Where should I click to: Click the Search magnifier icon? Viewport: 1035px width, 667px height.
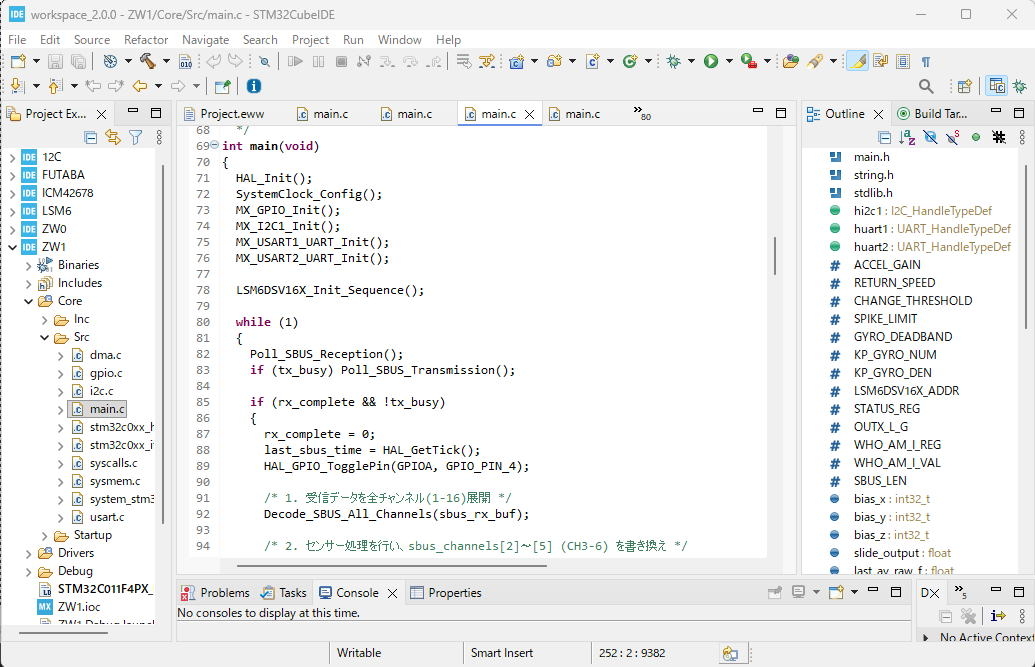pyautogui.click(x=926, y=86)
